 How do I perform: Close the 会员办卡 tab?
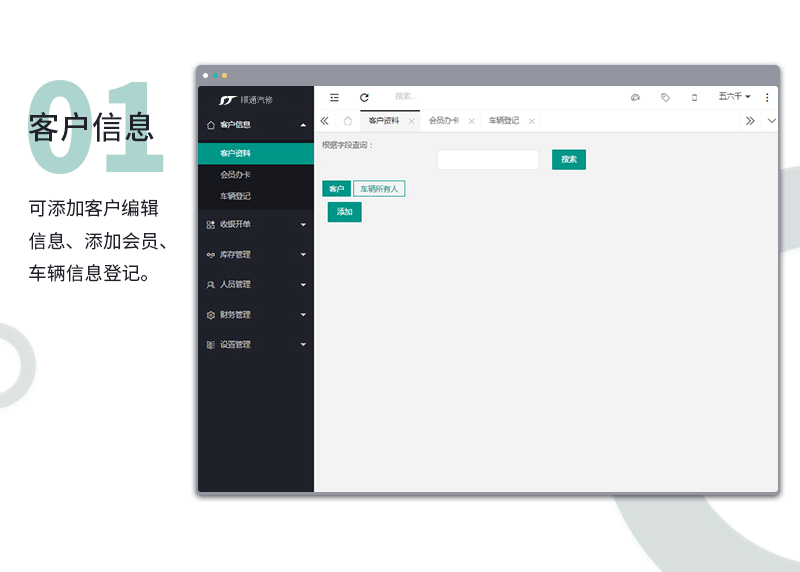tap(471, 121)
